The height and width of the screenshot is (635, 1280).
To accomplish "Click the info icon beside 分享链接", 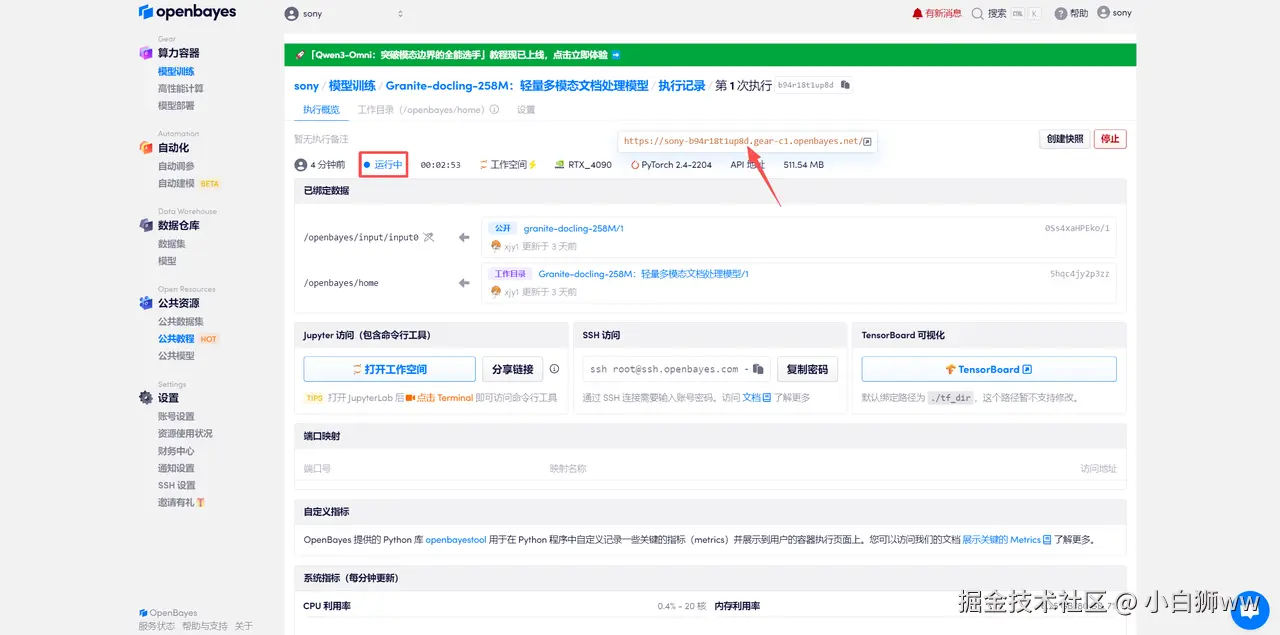I will click(x=554, y=369).
